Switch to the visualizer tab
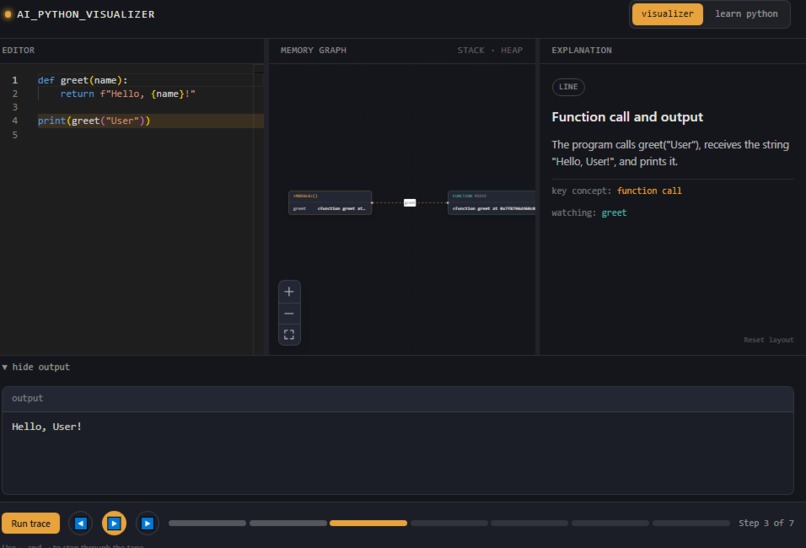Viewport: 806px width, 548px height. click(x=667, y=14)
